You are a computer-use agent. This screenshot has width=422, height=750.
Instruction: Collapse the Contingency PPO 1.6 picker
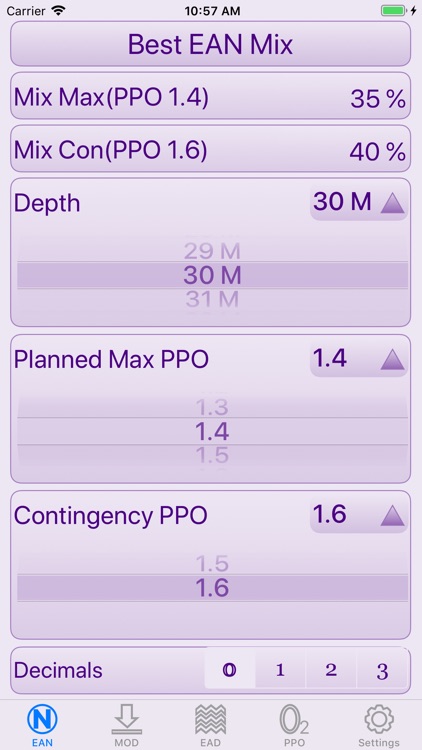click(x=359, y=515)
